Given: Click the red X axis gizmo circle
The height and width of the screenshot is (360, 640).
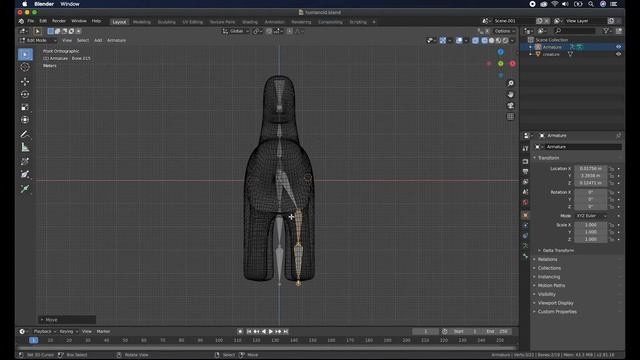Looking at the screenshot, I should pos(513,64).
